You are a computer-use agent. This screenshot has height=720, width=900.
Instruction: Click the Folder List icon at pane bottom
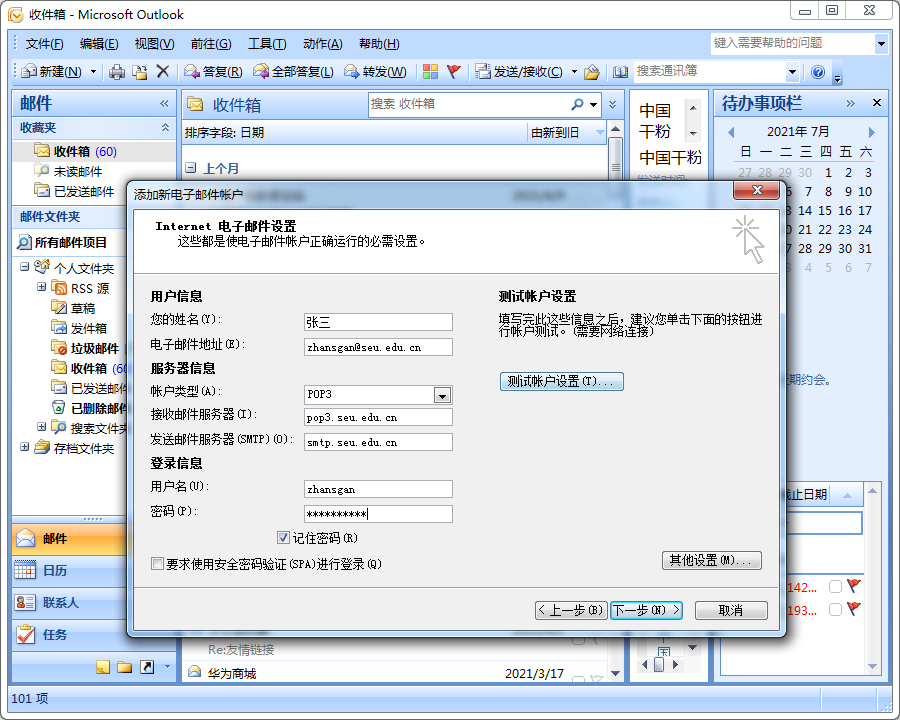click(125, 667)
